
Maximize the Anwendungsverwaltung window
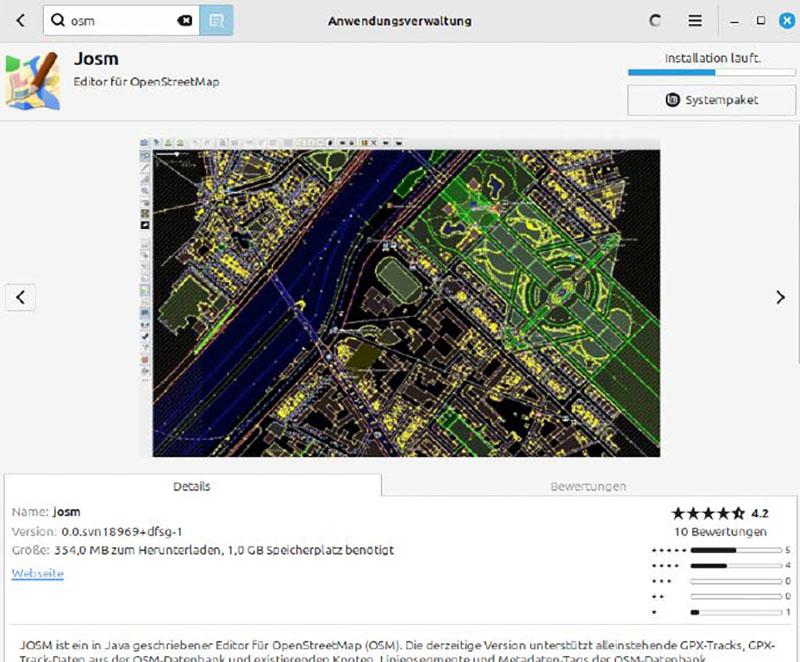761,20
